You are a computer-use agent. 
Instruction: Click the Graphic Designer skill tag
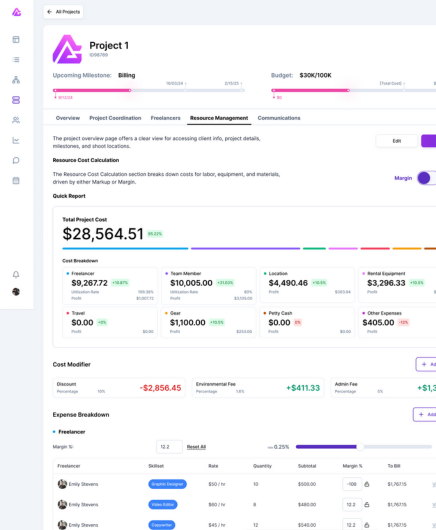[167, 484]
